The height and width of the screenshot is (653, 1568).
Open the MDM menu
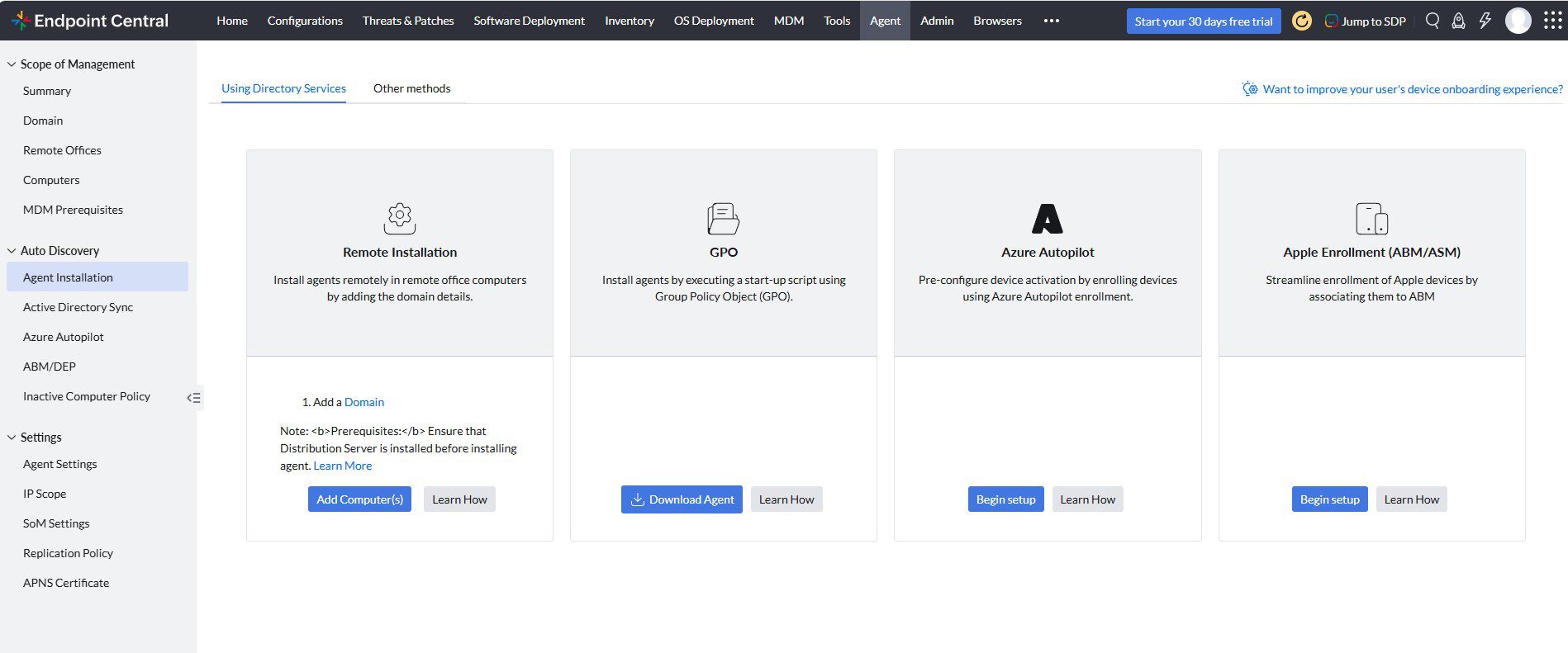(x=789, y=21)
